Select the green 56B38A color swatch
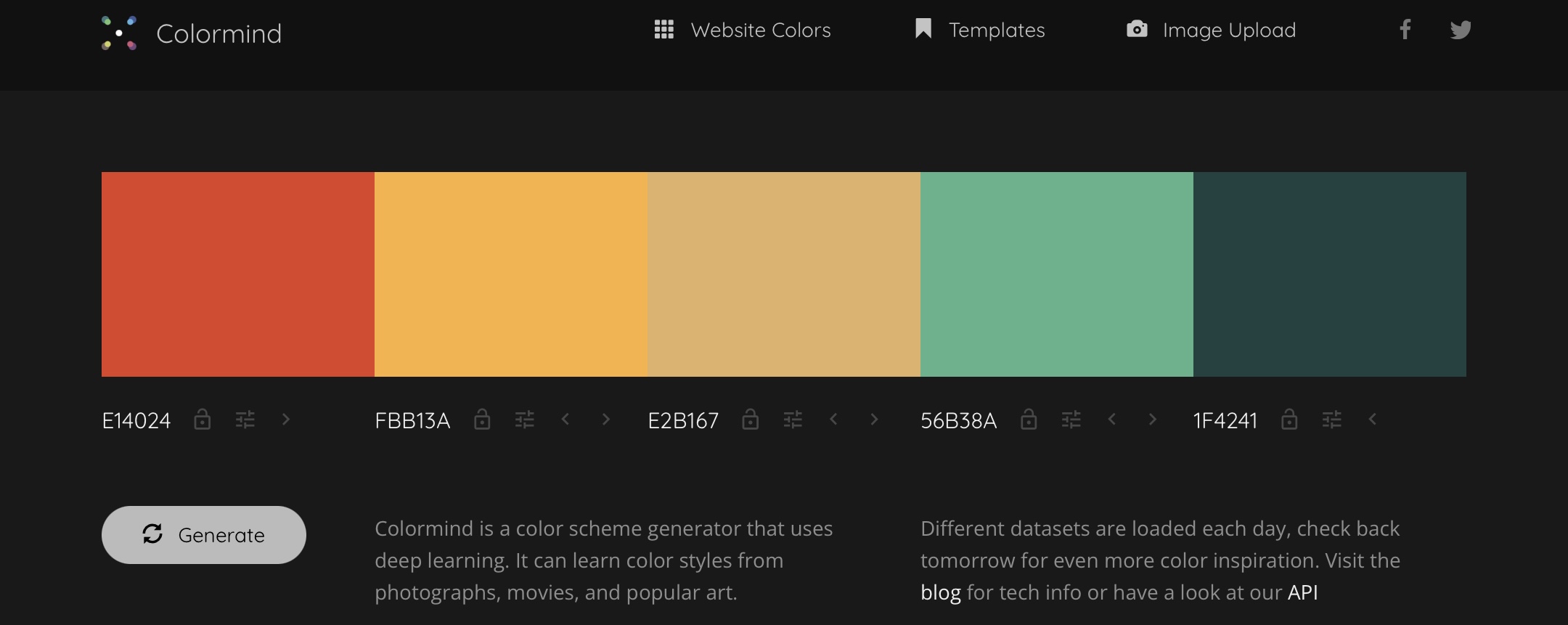The image size is (1568, 625). [1057, 274]
